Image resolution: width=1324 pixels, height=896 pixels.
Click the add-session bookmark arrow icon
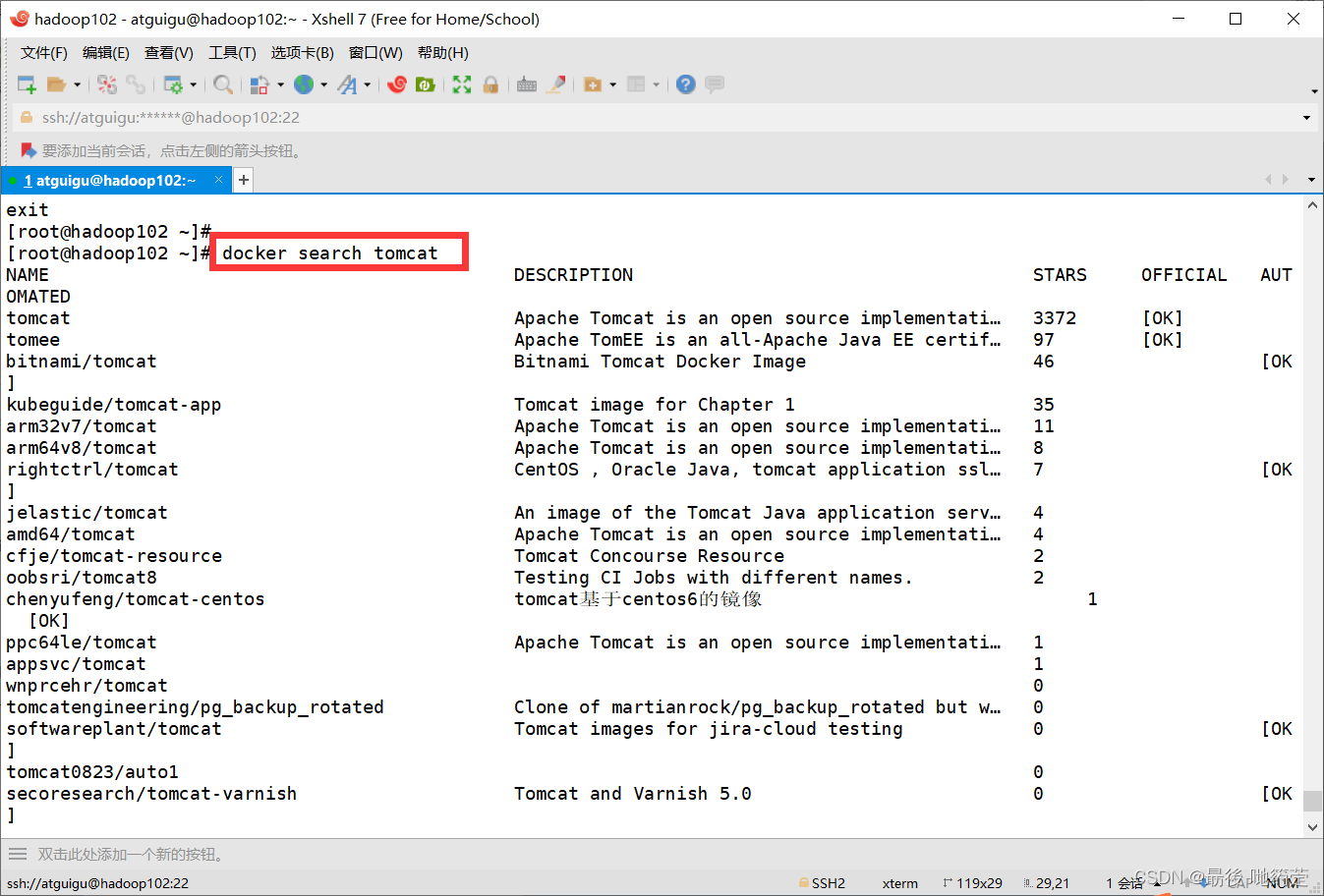(29, 150)
